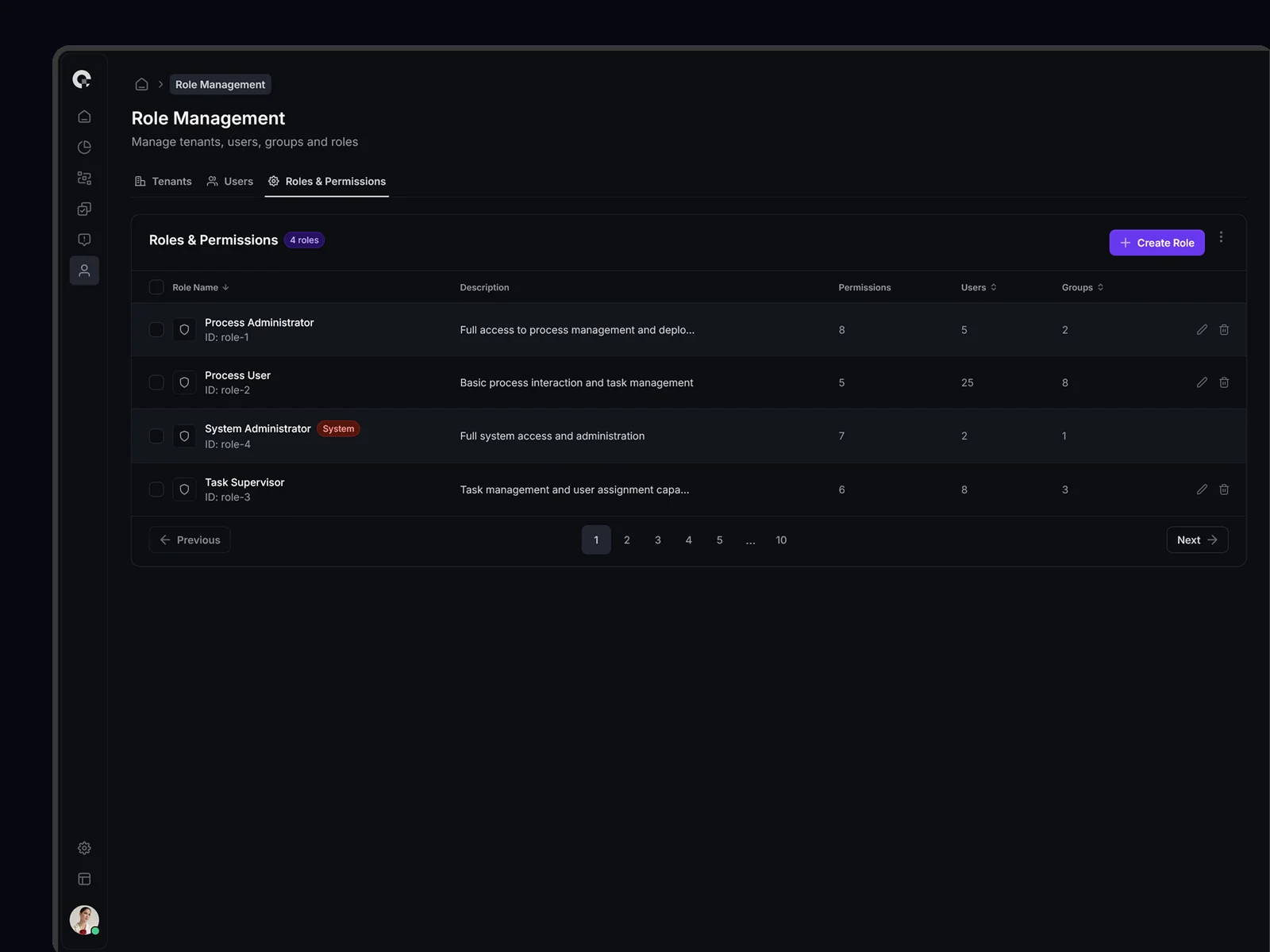This screenshot has width=1270, height=952.
Task: Open the user management sidebar icon
Action: (84, 271)
